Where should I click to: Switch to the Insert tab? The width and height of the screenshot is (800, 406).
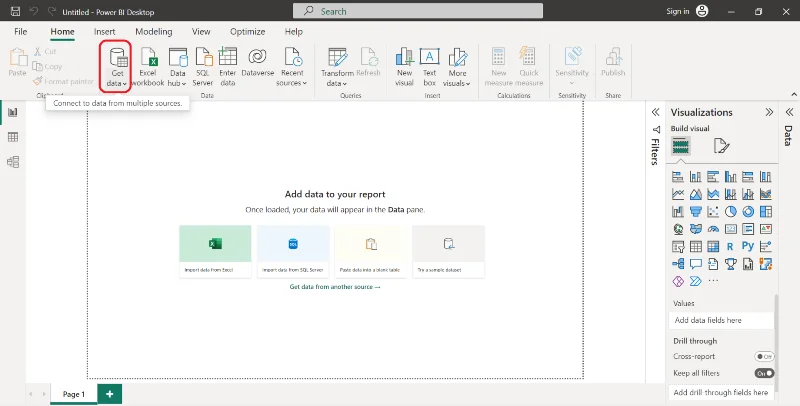pos(105,32)
